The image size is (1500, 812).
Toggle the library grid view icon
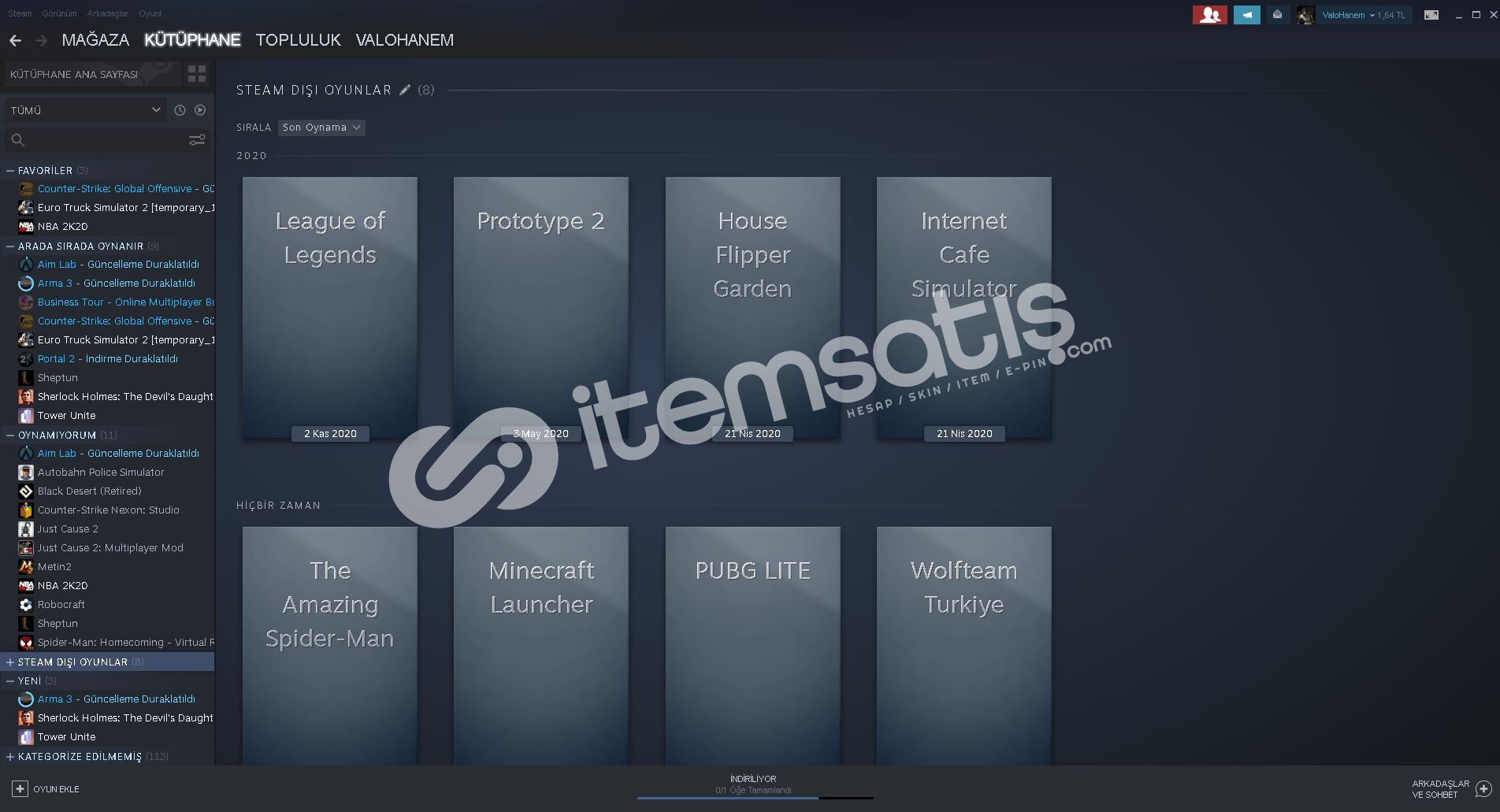(x=197, y=74)
